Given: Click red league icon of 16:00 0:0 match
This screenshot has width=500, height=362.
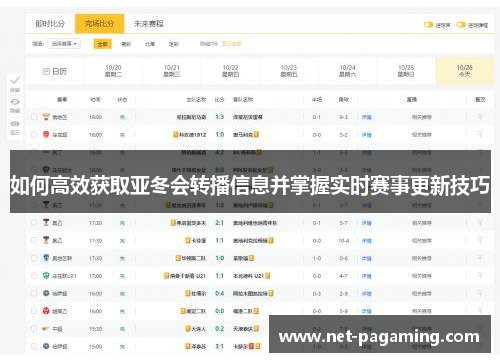Looking at the screenshot, I should tap(46, 311).
